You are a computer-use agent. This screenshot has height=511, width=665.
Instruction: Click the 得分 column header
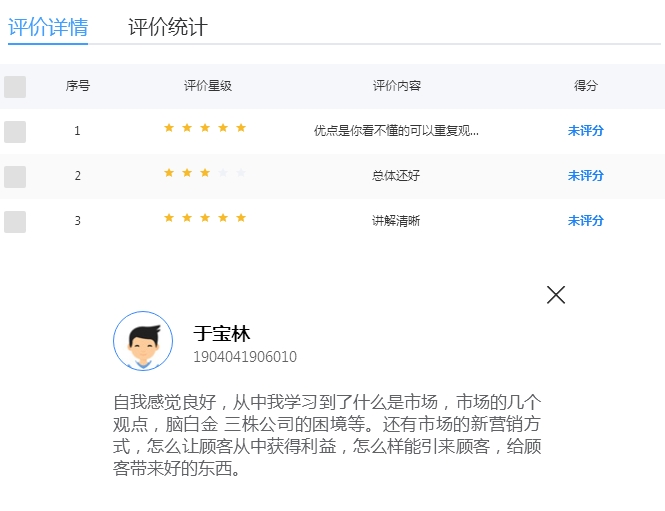point(586,86)
